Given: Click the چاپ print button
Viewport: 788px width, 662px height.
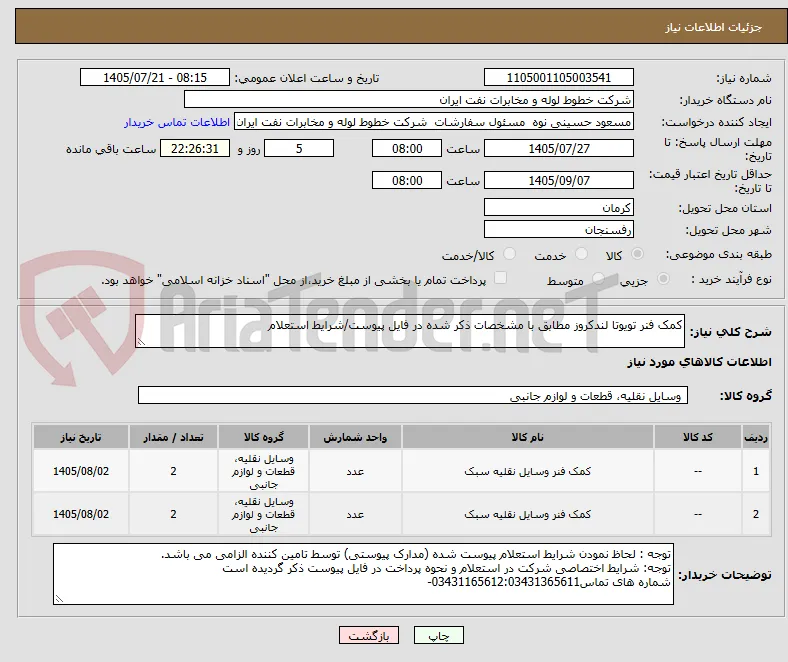Looking at the screenshot, I should (x=439, y=635).
